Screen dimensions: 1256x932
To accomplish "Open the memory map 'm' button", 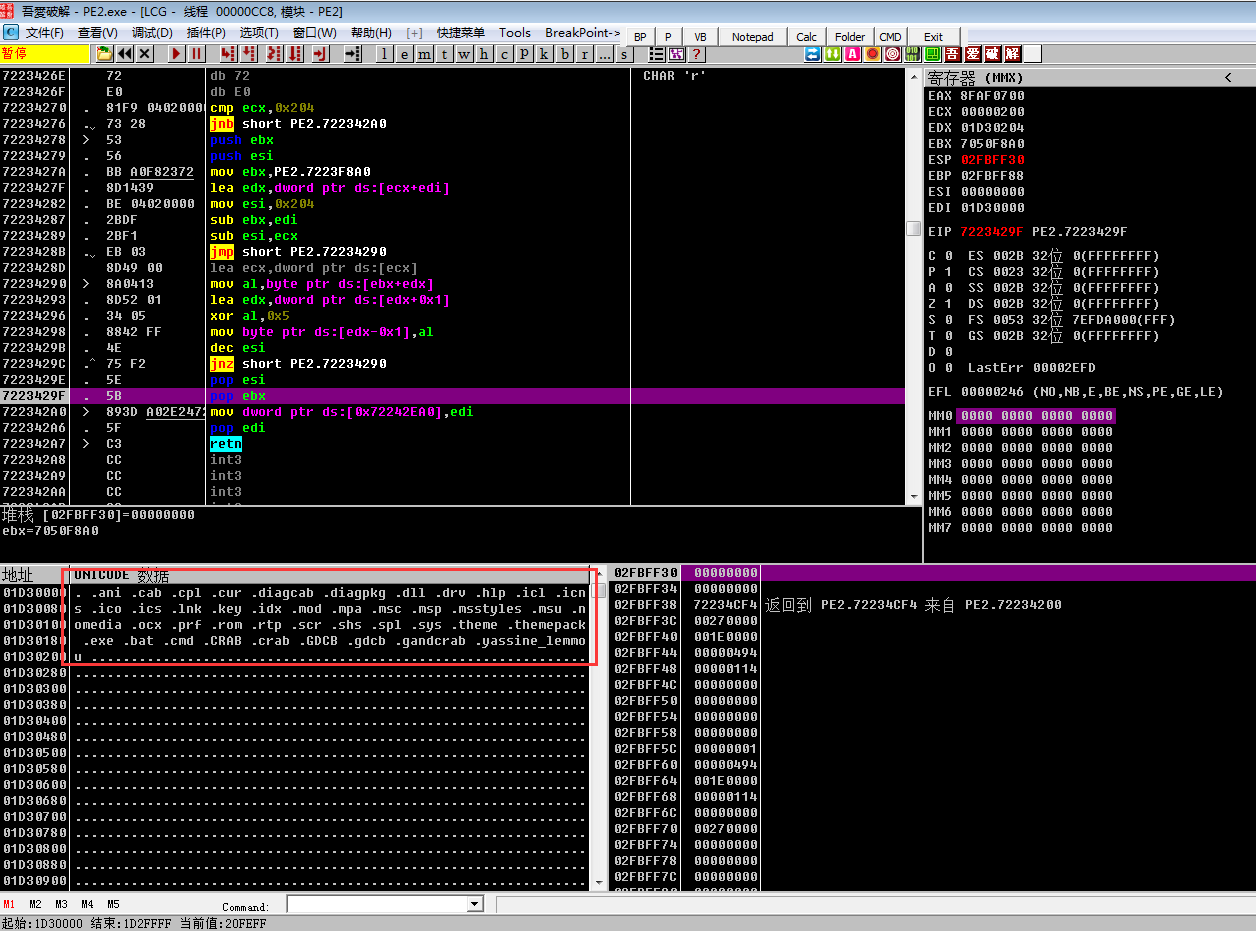I will [424, 54].
